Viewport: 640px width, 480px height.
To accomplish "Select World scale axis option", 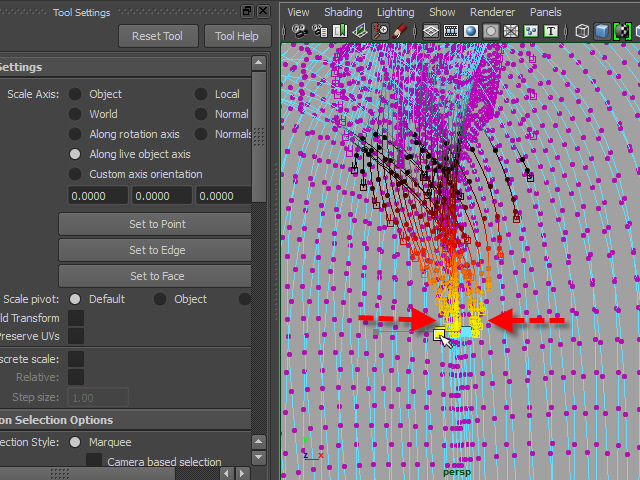I will pos(75,114).
